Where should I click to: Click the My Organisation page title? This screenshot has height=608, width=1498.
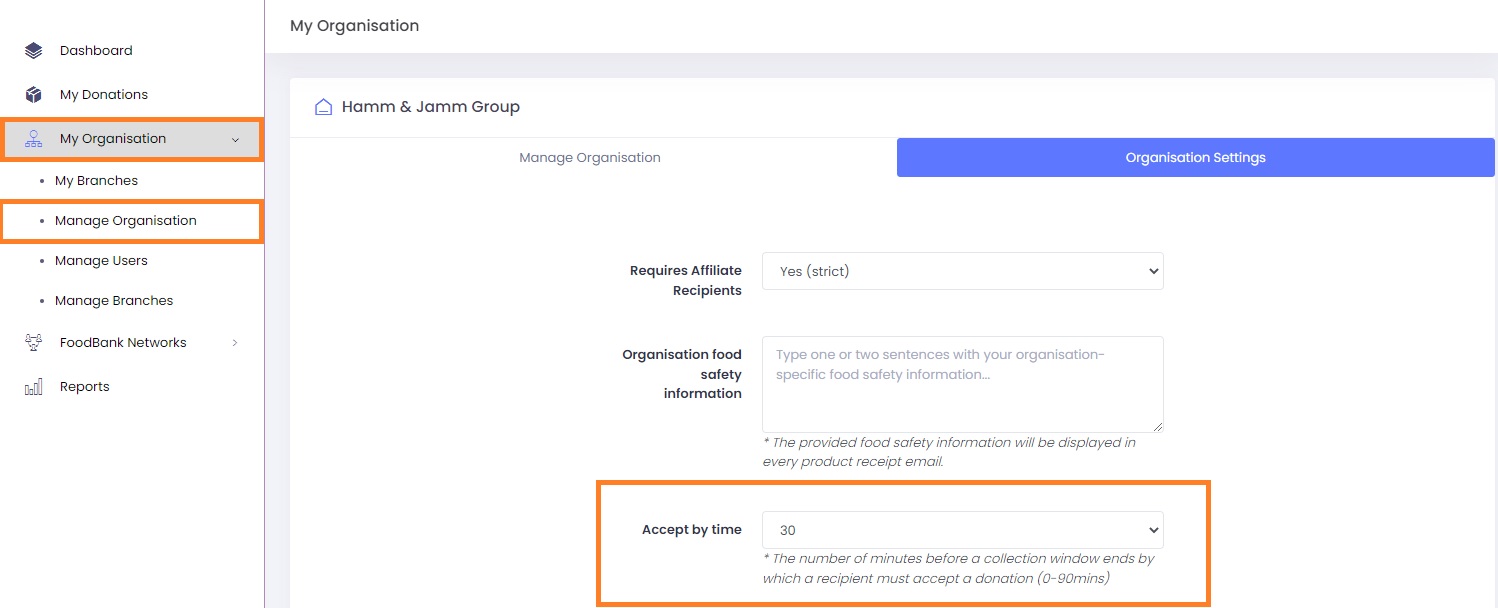click(354, 26)
